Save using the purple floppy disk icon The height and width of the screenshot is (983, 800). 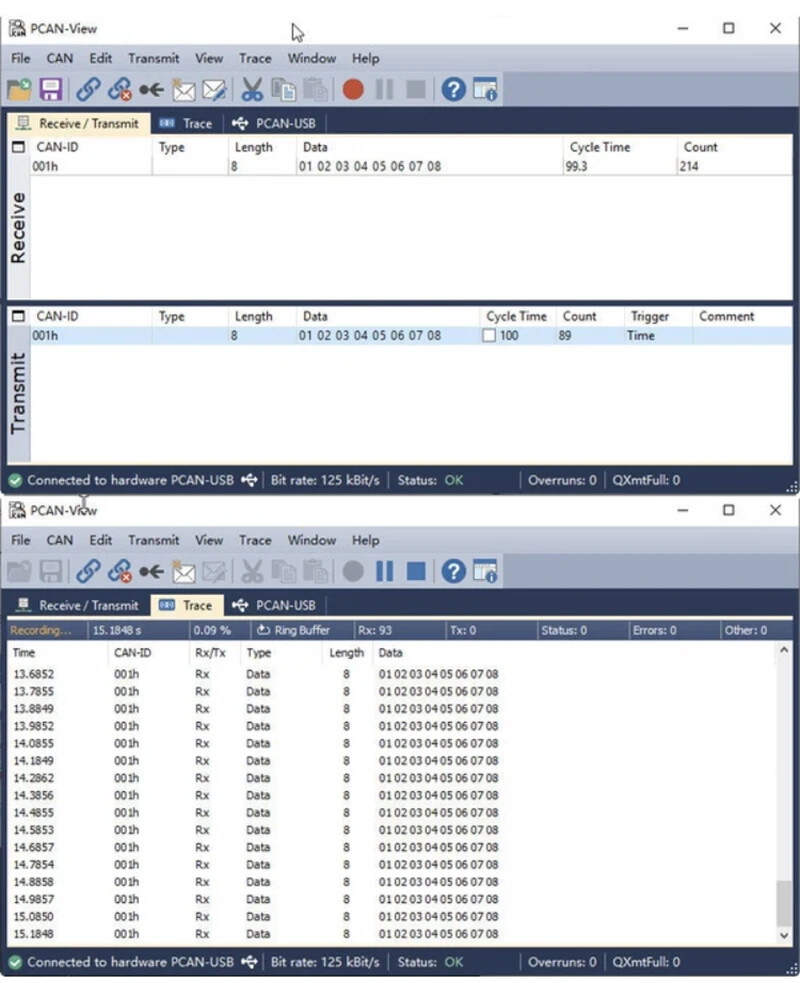click(51, 90)
